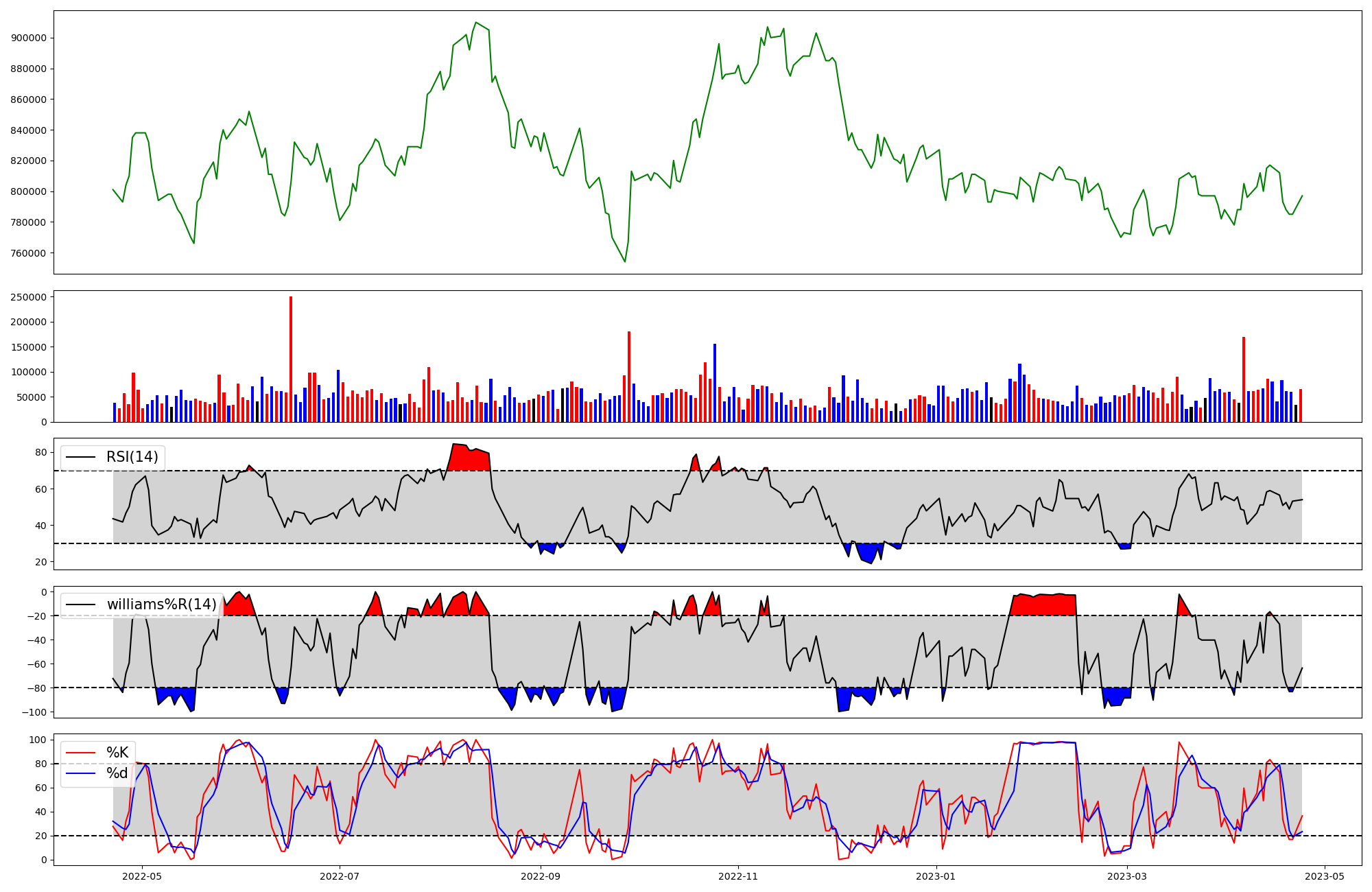Click the wide red Williams %R region in early 2023
Viewport: 1372px width, 892px height.
coord(1044,605)
